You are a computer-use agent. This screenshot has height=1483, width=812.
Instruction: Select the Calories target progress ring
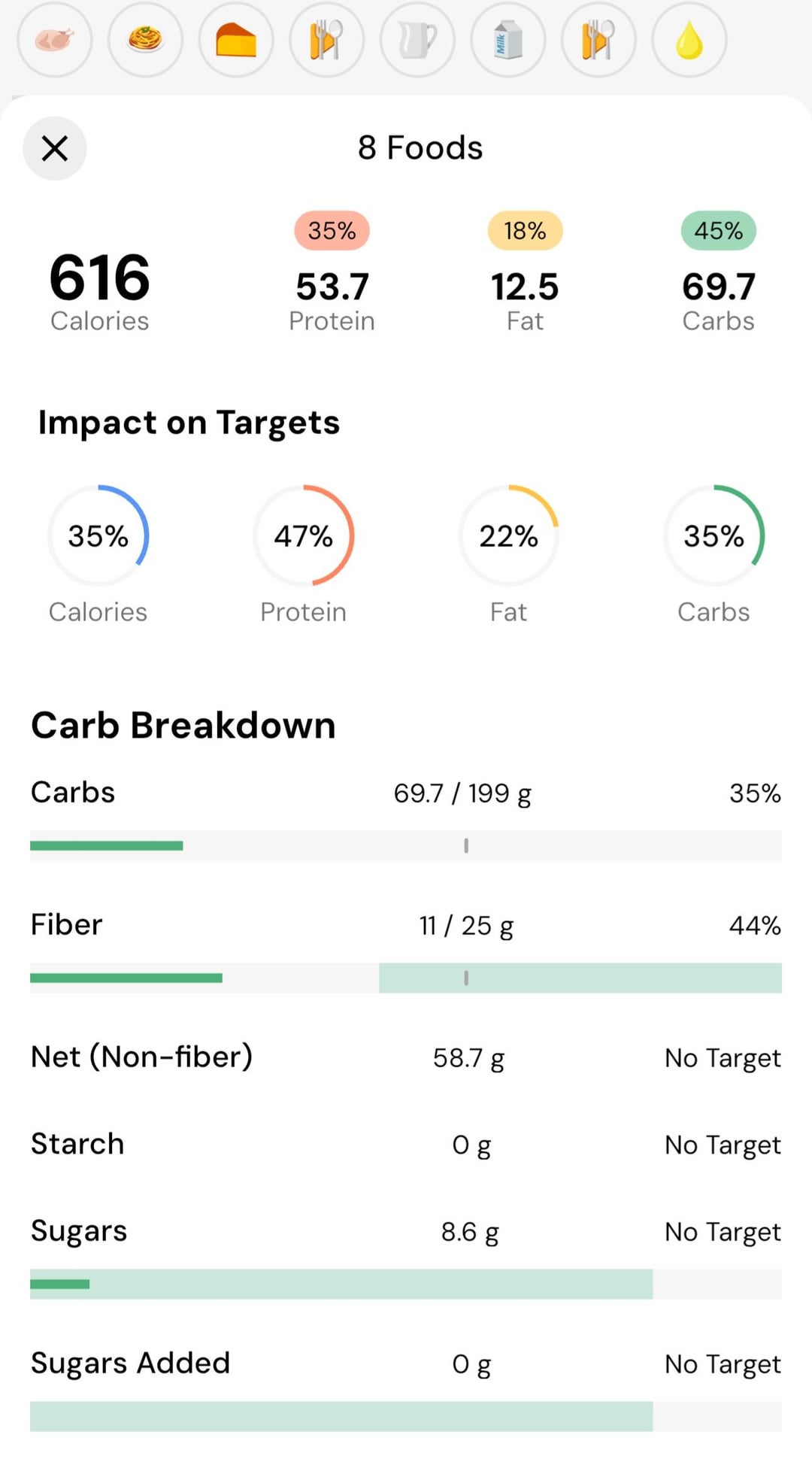tap(98, 535)
